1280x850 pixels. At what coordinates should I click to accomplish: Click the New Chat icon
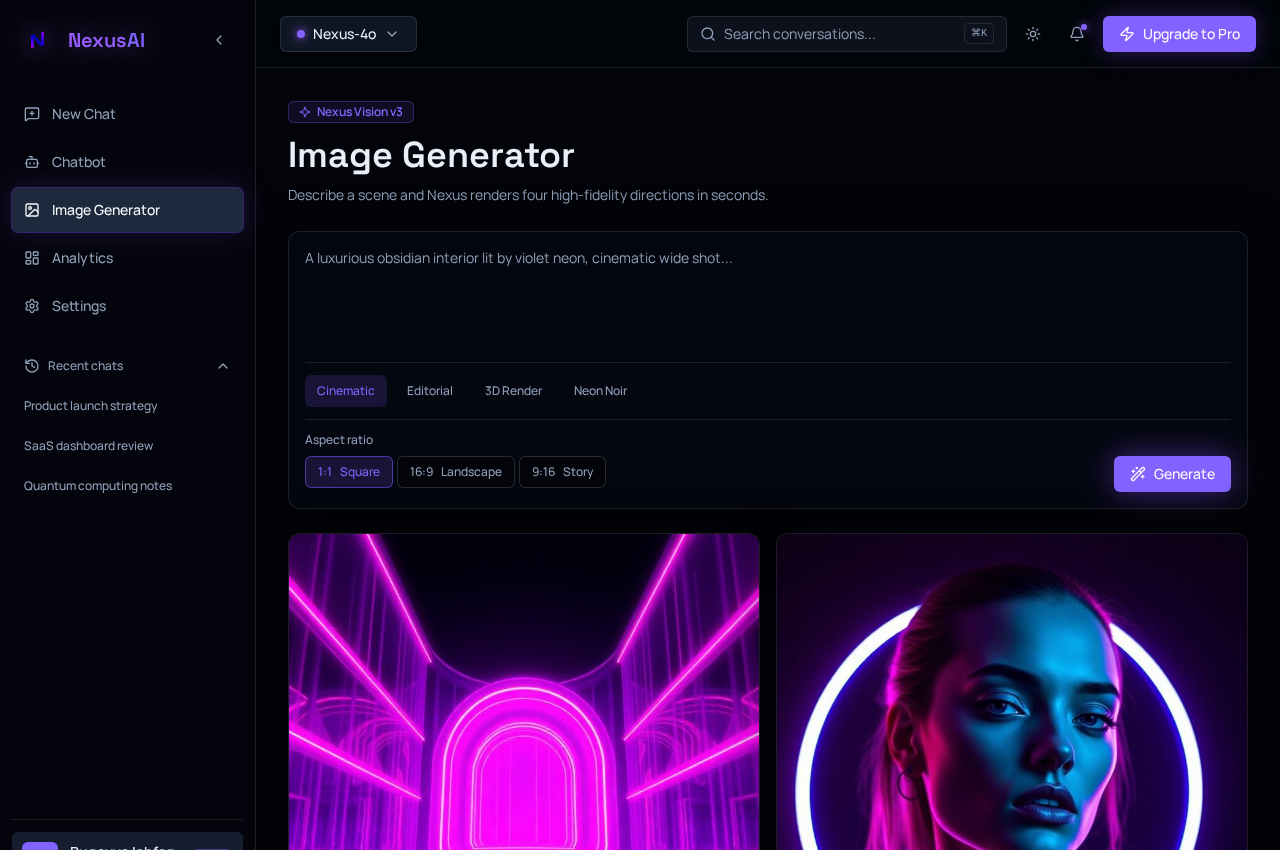pyautogui.click(x=32, y=114)
